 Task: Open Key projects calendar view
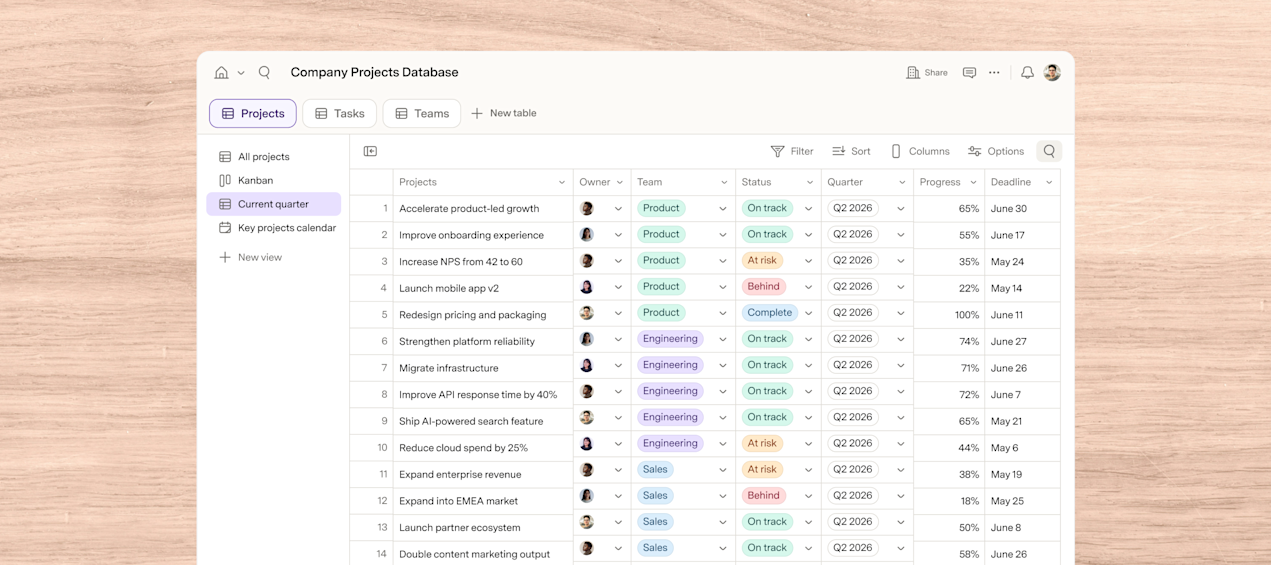274,228
